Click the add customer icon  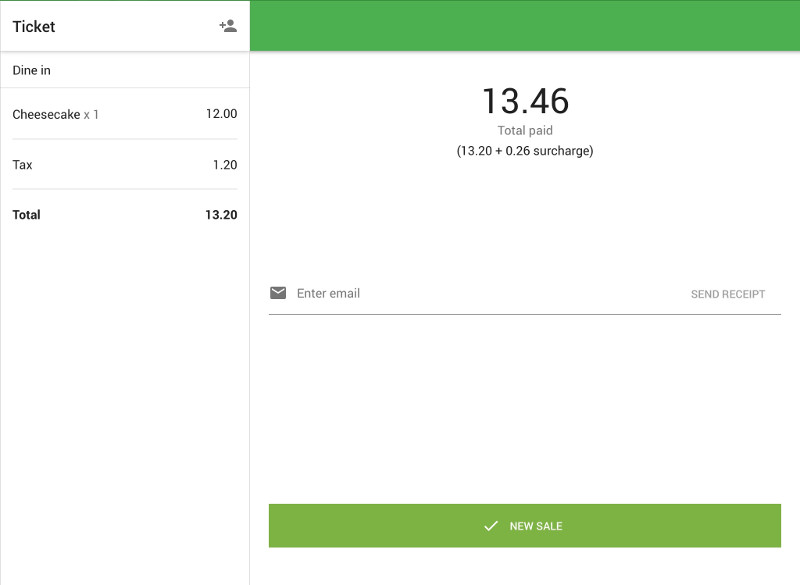click(x=230, y=27)
